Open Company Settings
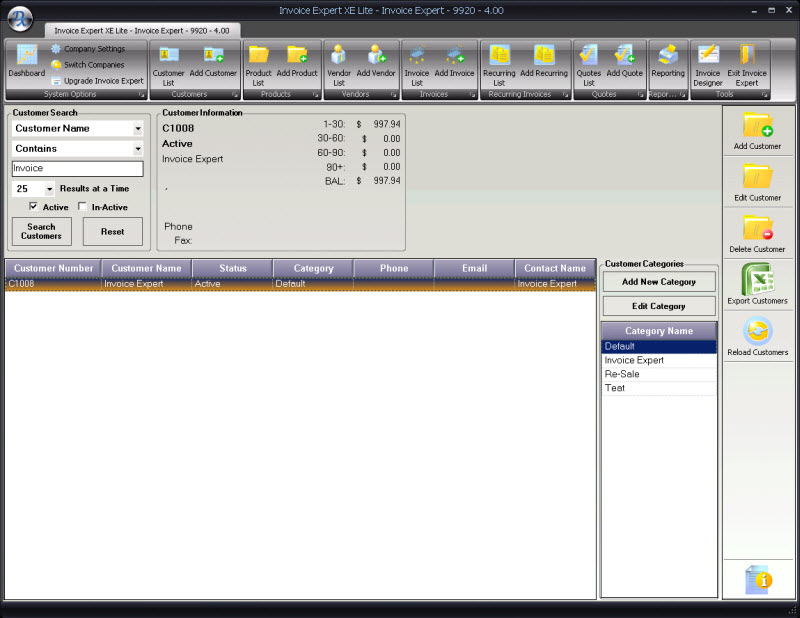Viewport: 800px width, 618px height. click(88, 49)
